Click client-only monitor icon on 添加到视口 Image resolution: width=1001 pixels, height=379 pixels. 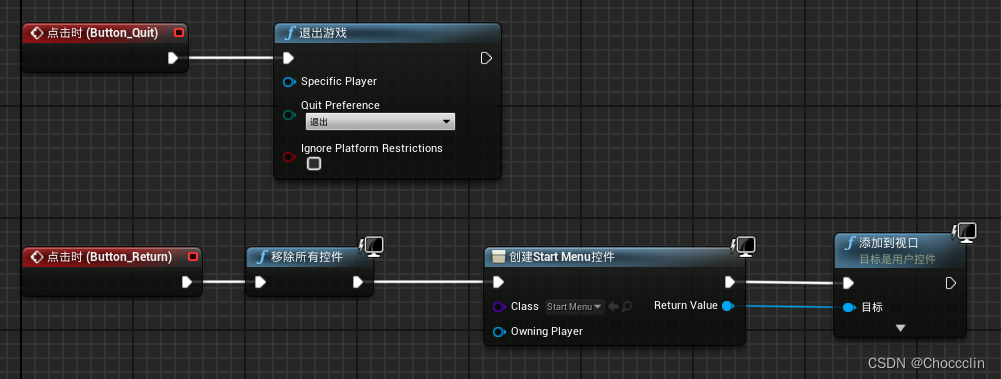coord(965,232)
